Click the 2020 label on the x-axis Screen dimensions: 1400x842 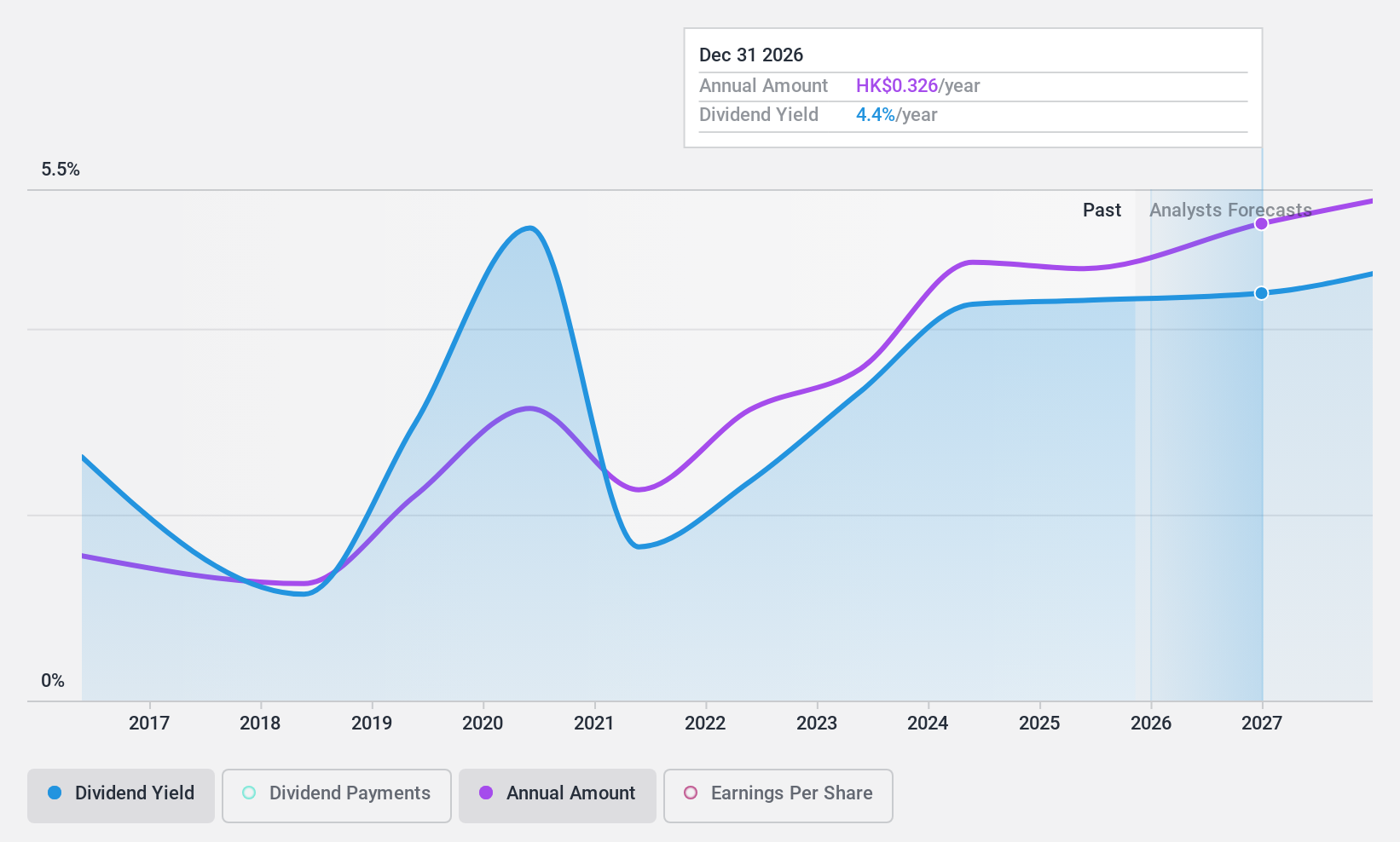coord(483,724)
